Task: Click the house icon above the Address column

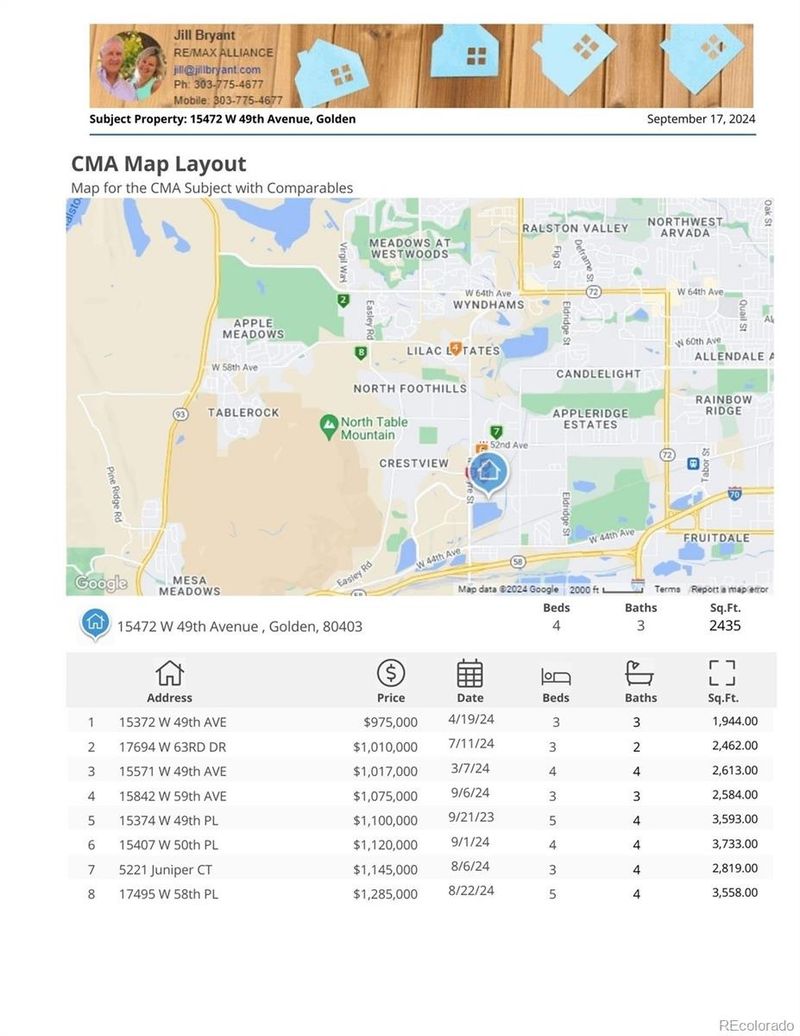Action: (169, 673)
